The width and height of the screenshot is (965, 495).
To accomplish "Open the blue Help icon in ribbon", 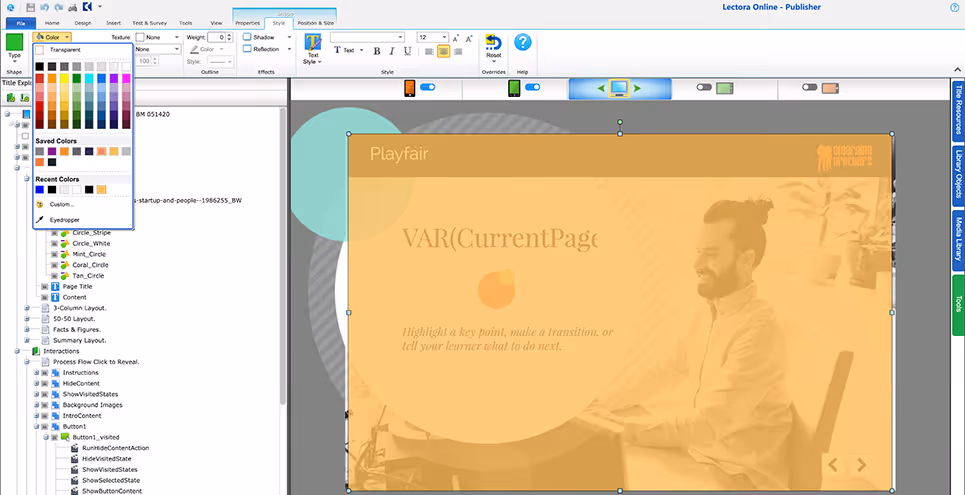I will click(523, 42).
